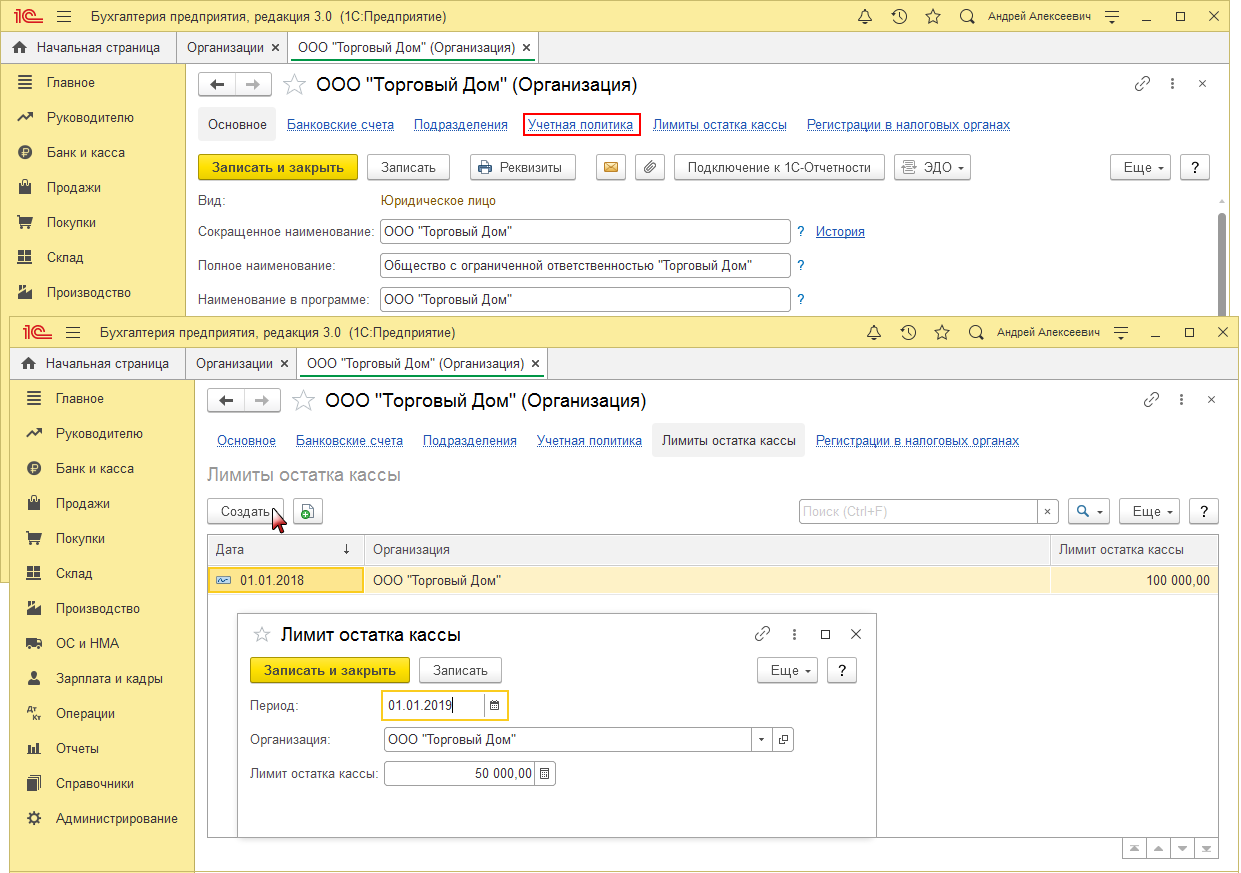Open Реквизиты printer button in back window
The height and width of the screenshot is (873, 1241).
(523, 167)
